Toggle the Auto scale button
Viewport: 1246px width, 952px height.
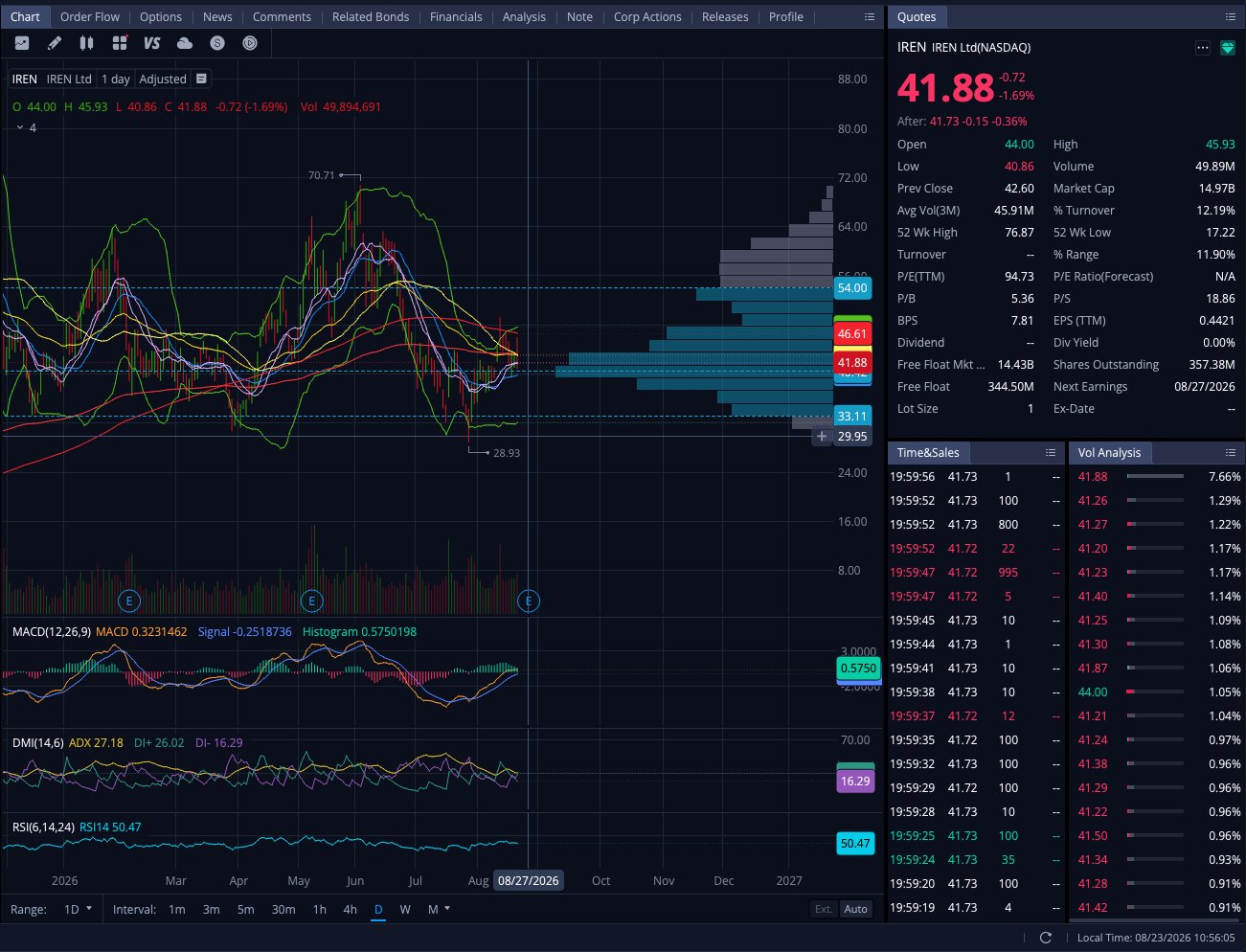coord(856,909)
